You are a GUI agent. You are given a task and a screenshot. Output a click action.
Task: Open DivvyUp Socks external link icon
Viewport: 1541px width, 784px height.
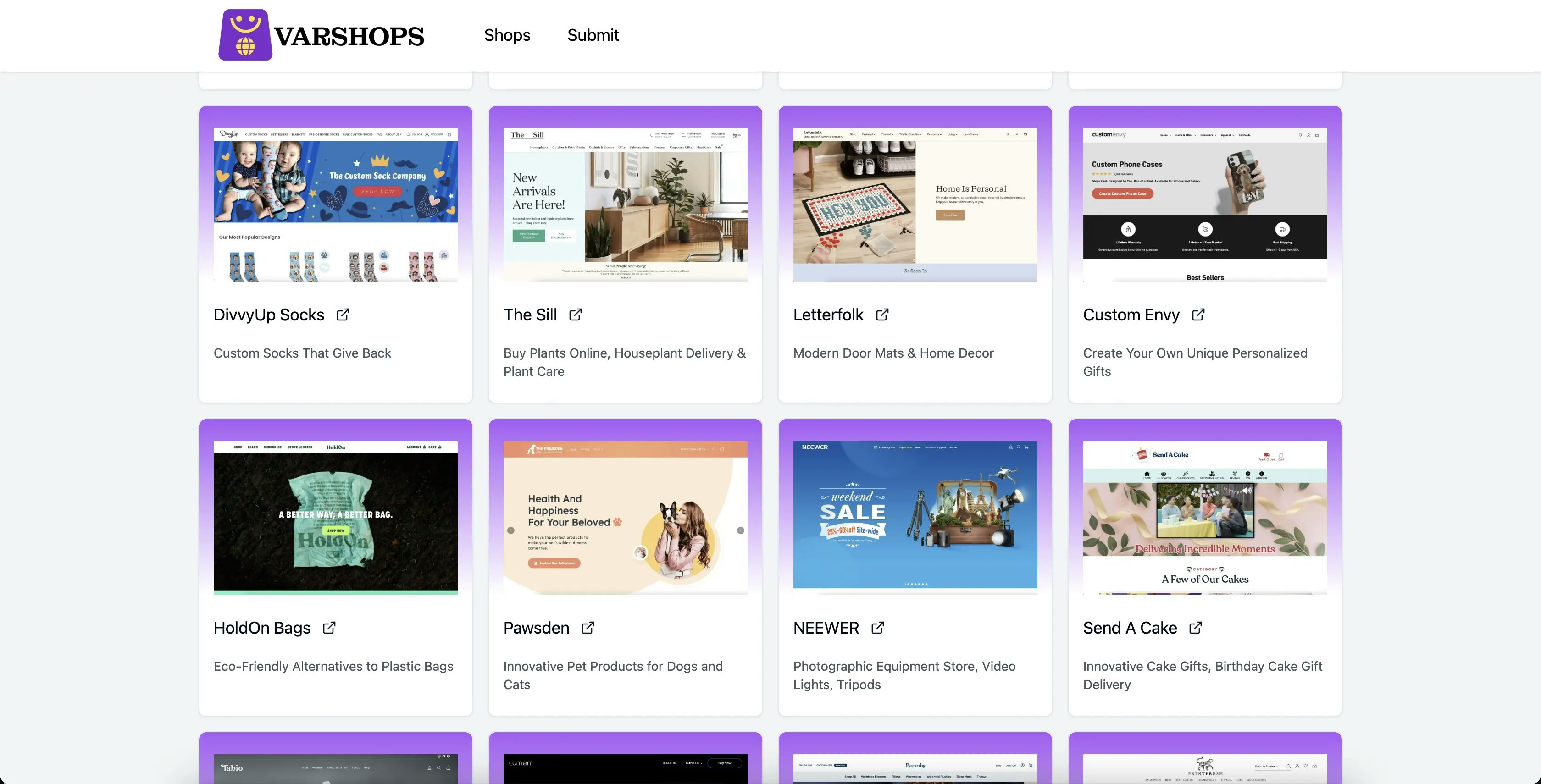pyautogui.click(x=343, y=315)
